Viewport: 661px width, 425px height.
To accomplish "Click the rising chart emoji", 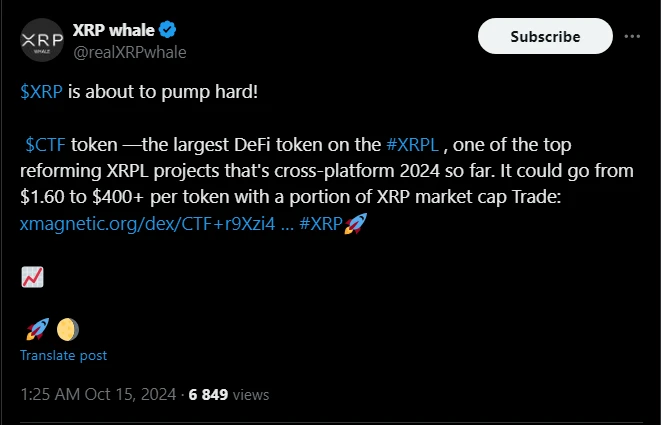I will point(32,277).
